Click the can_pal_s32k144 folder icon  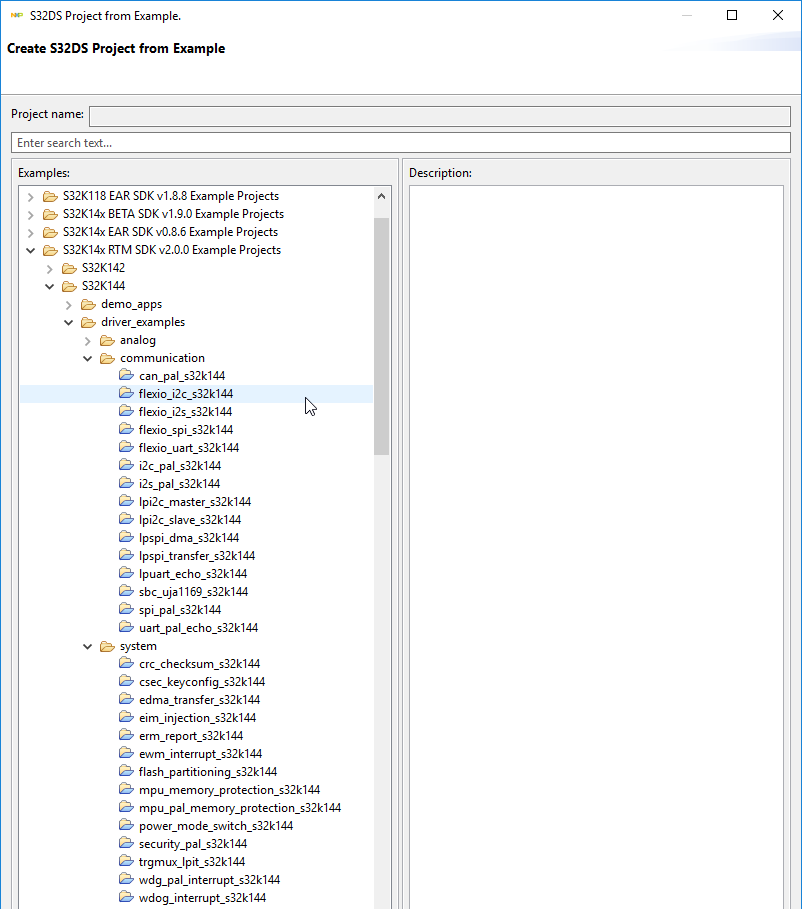point(126,376)
